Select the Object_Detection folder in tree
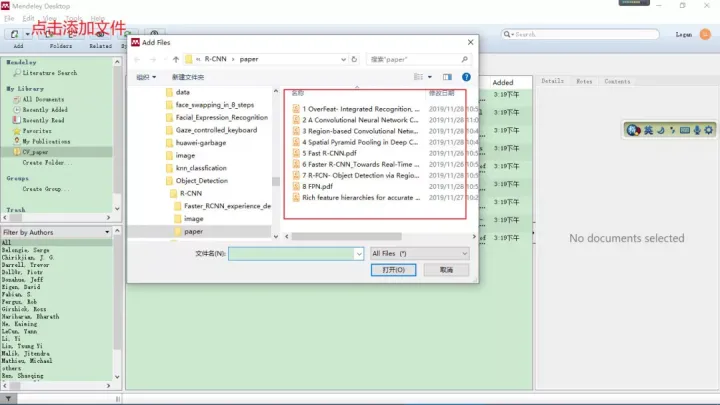 [202, 180]
